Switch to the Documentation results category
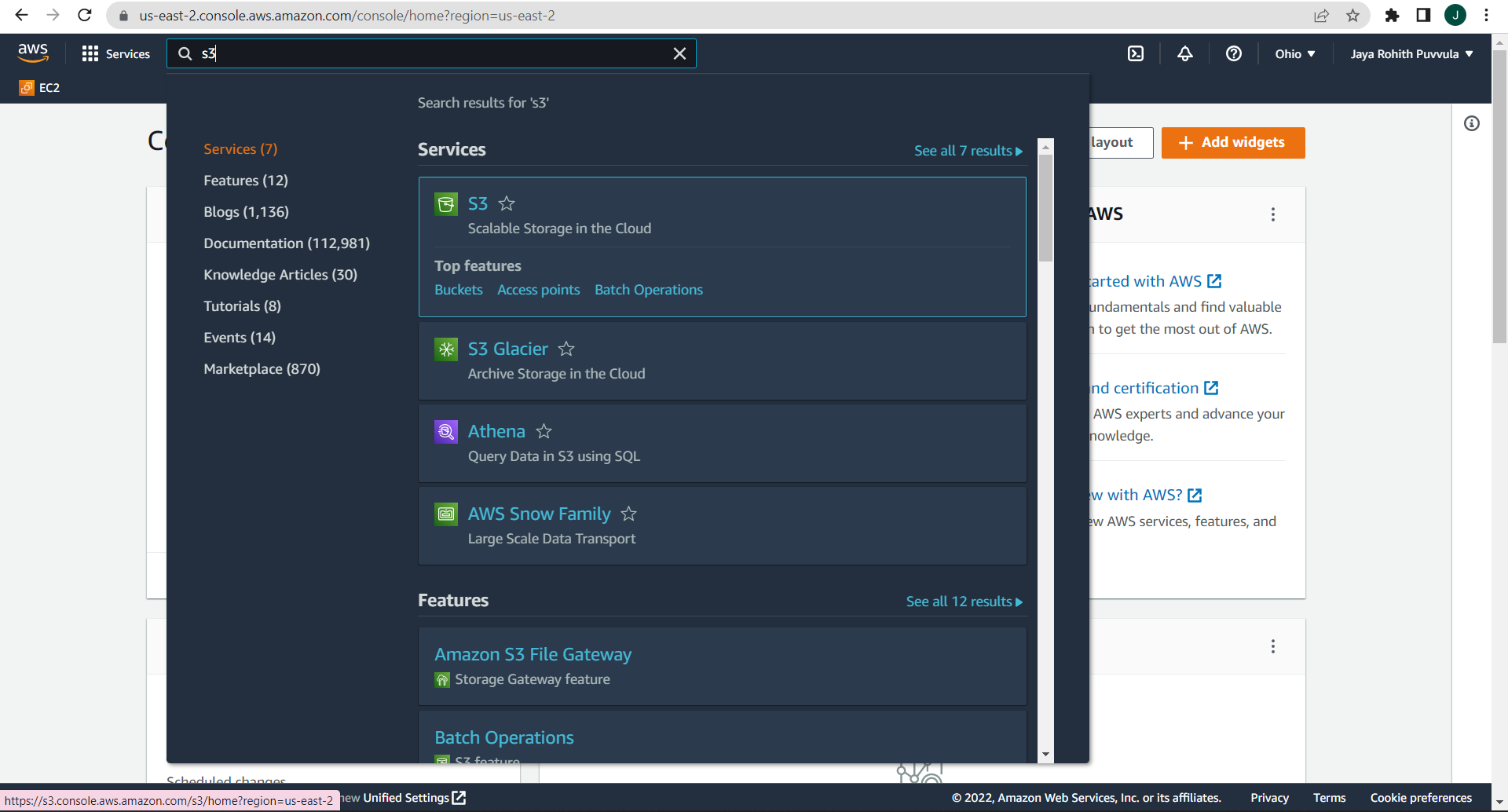This screenshot has width=1508, height=812. click(x=287, y=243)
